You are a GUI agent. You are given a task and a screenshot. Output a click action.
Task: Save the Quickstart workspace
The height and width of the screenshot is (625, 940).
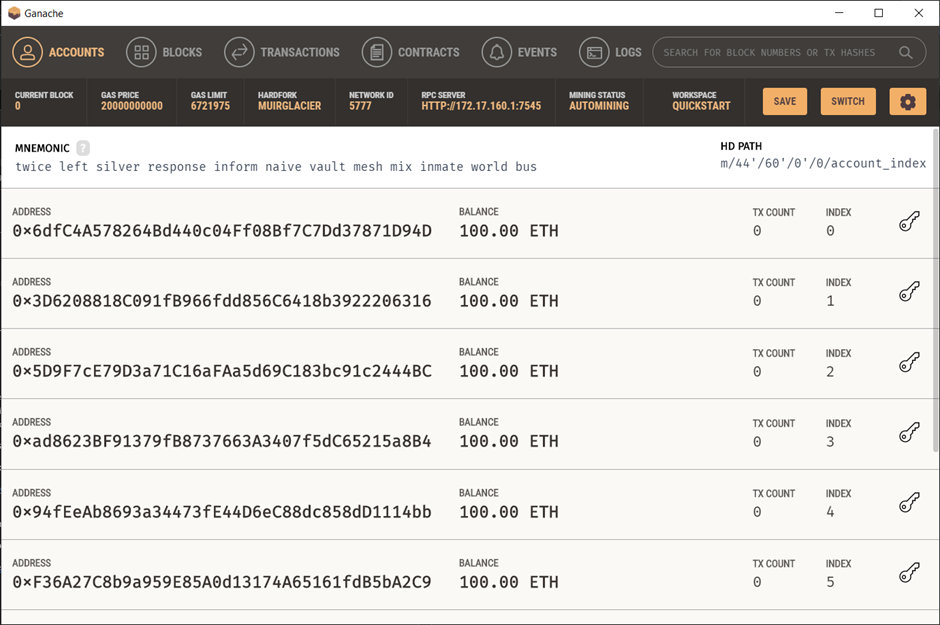point(785,101)
